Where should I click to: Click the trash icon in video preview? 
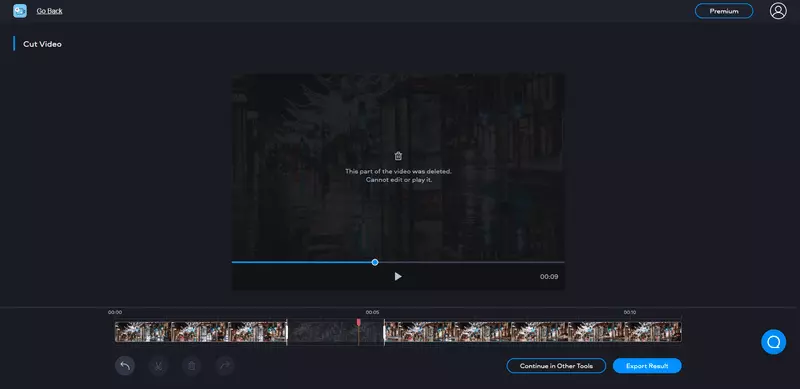tap(398, 156)
